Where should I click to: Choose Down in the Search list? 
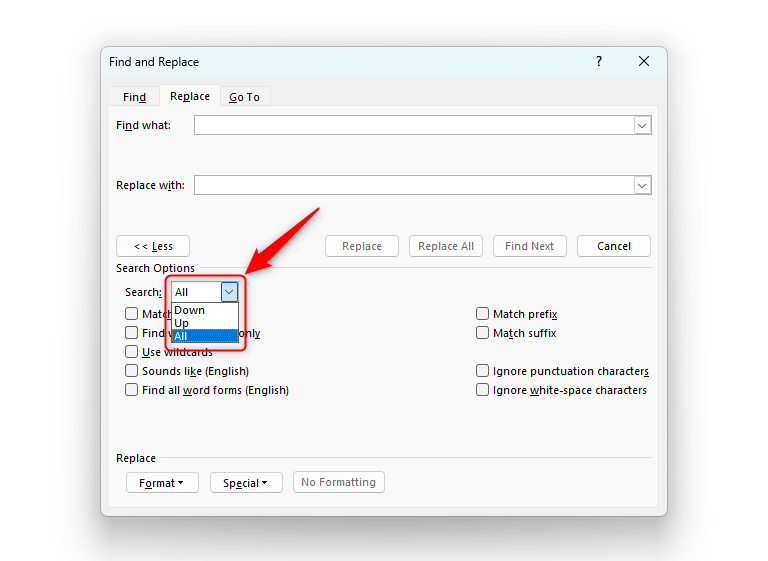click(x=205, y=310)
